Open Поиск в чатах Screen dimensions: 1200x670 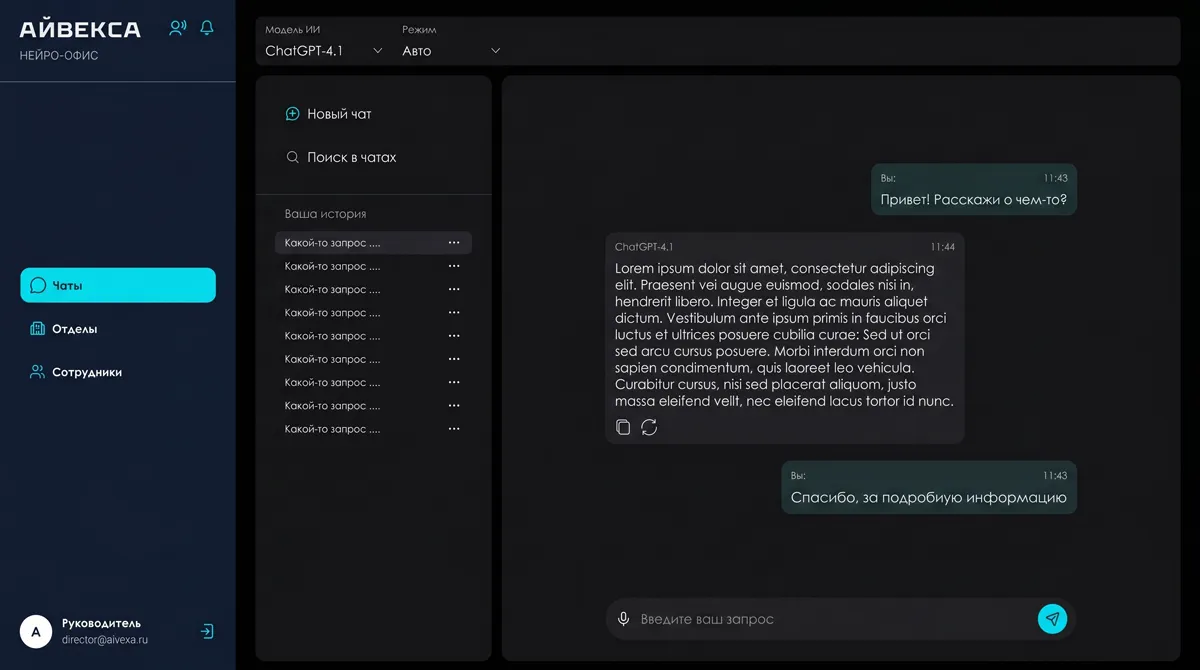(341, 157)
